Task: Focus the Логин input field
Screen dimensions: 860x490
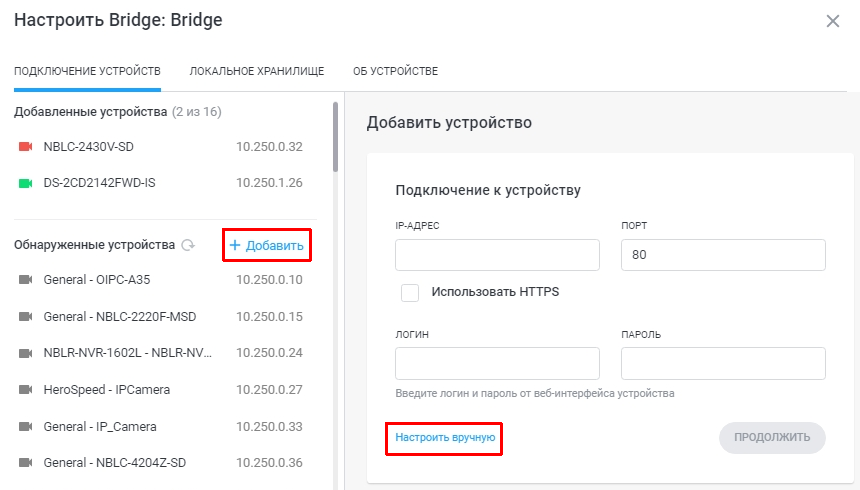Action: [497, 363]
